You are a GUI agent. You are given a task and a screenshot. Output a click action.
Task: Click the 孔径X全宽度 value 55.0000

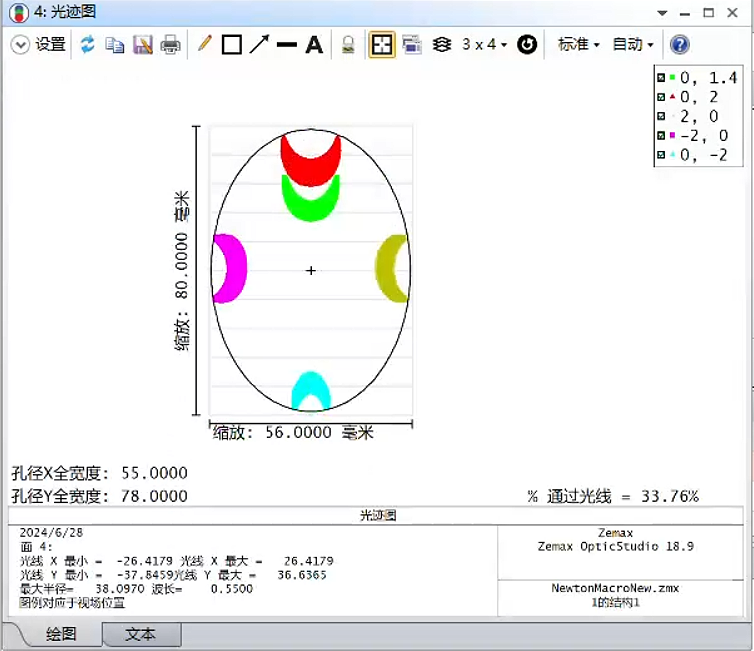pos(154,473)
